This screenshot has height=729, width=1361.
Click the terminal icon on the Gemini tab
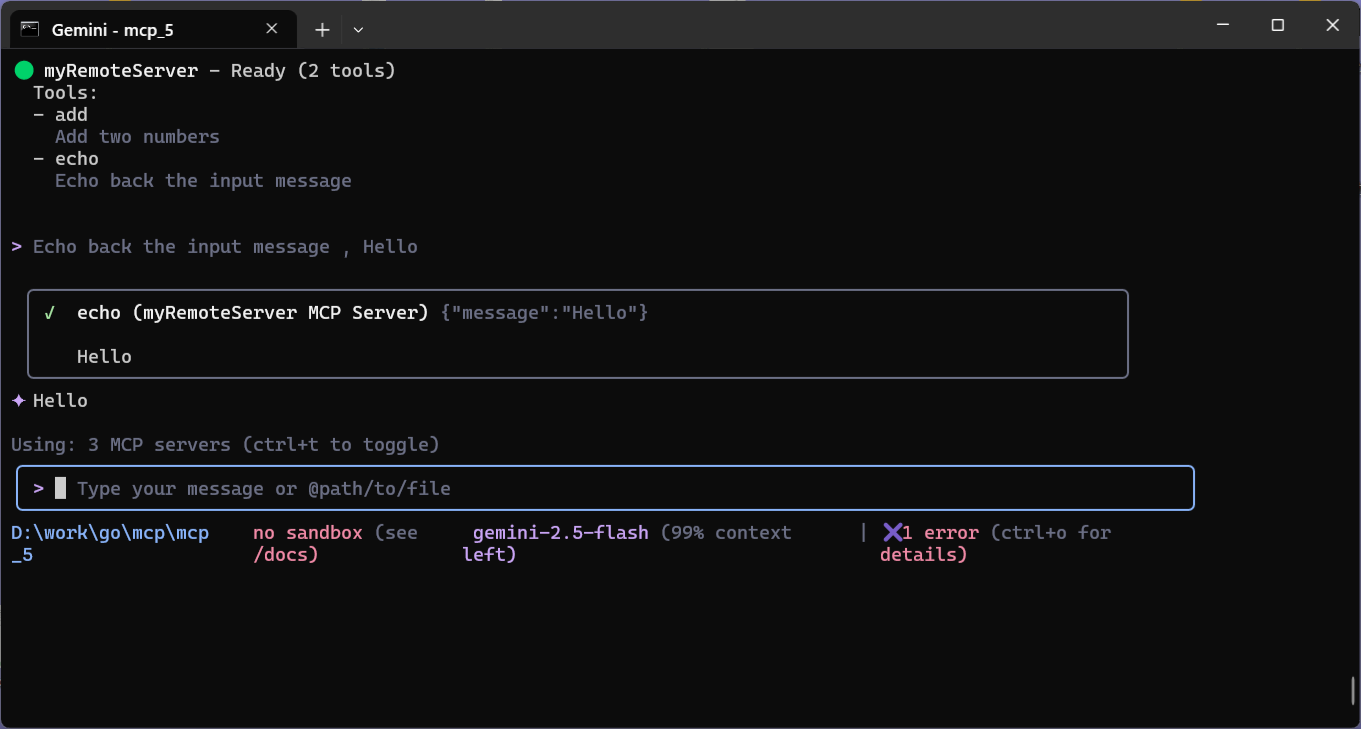point(31,29)
